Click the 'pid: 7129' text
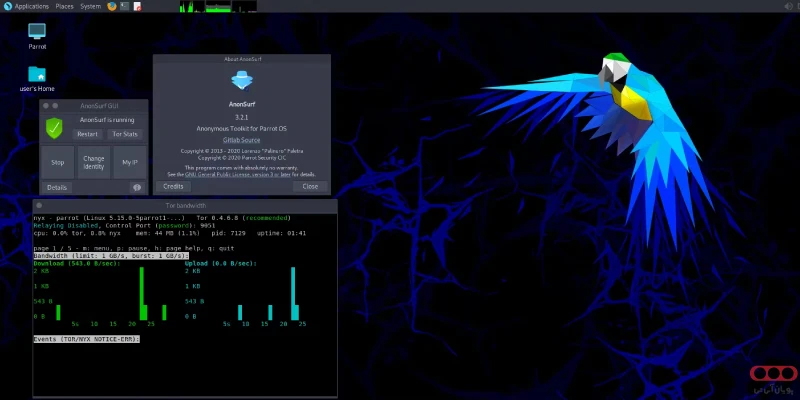This screenshot has width=800, height=400. (x=227, y=233)
